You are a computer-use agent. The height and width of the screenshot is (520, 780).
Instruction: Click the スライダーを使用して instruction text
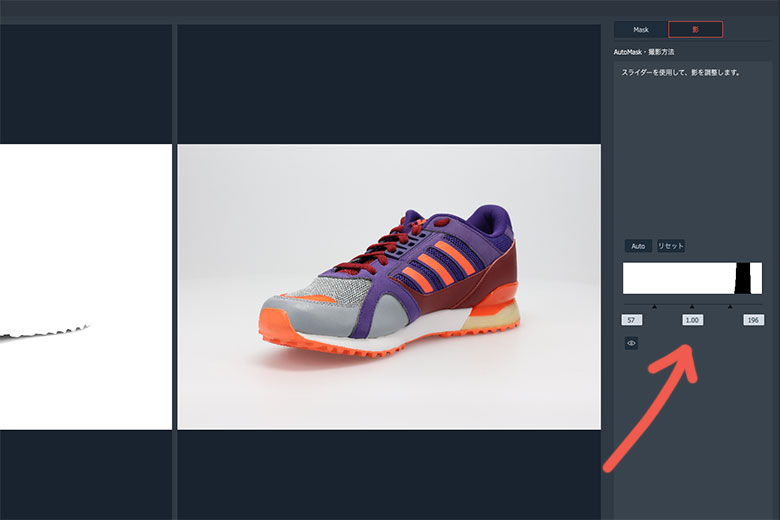click(680, 72)
